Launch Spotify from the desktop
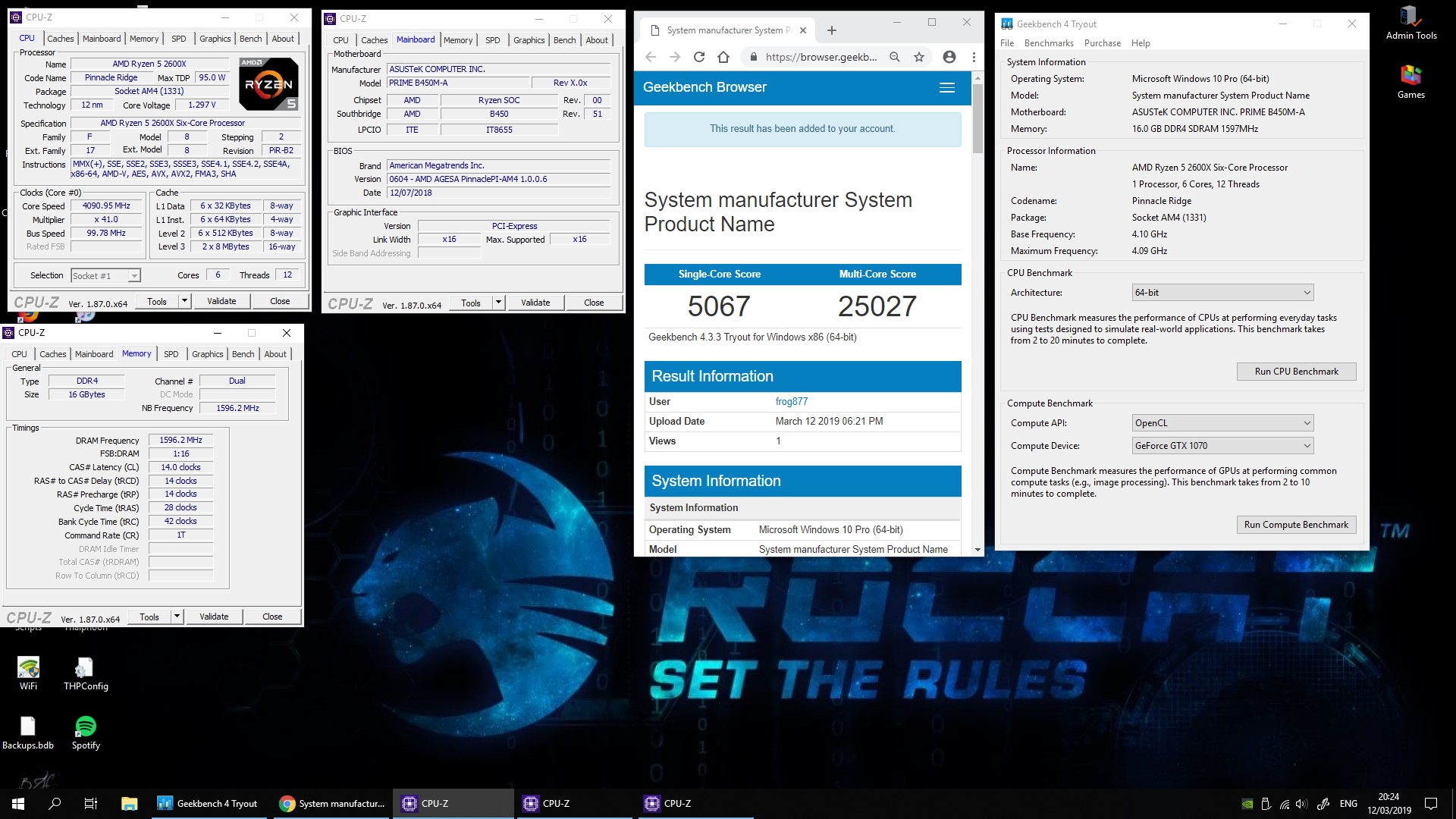This screenshot has height=819, width=1456. tap(86, 733)
